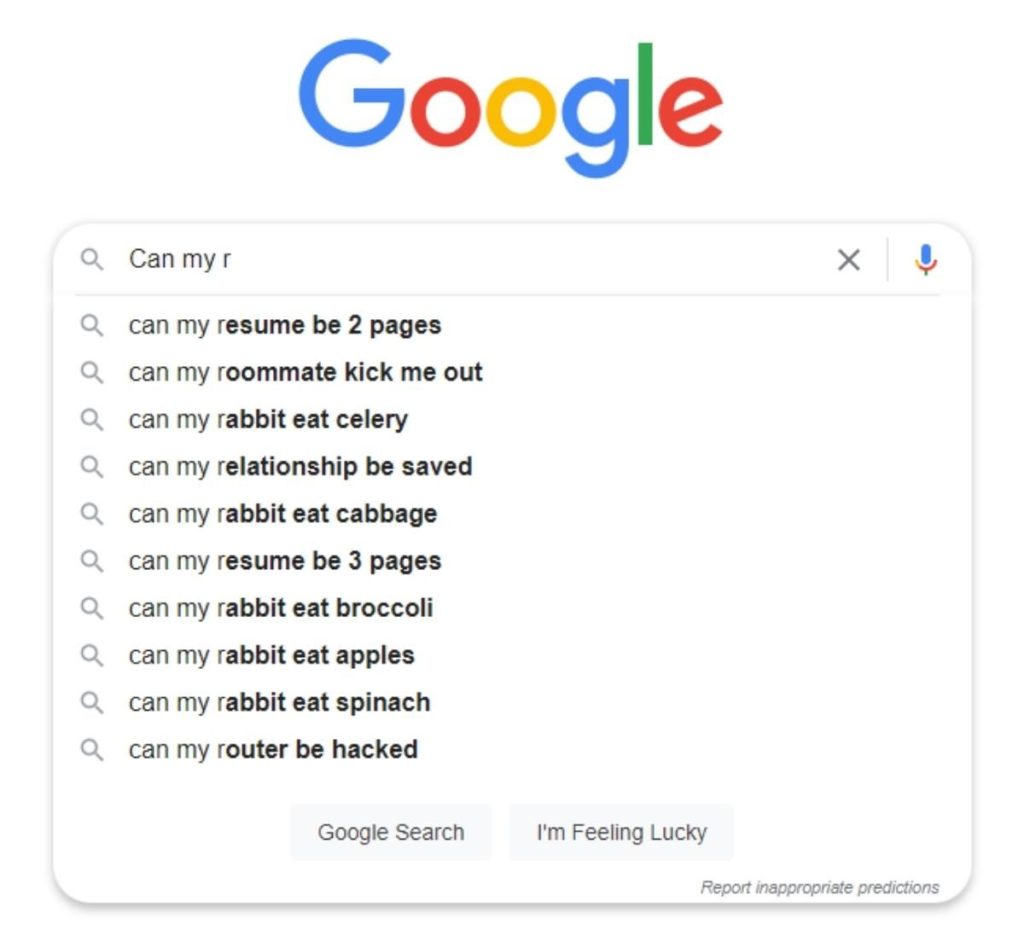Click the microphone icon for voice search
The height and width of the screenshot is (942, 1024).
[x=926, y=259]
